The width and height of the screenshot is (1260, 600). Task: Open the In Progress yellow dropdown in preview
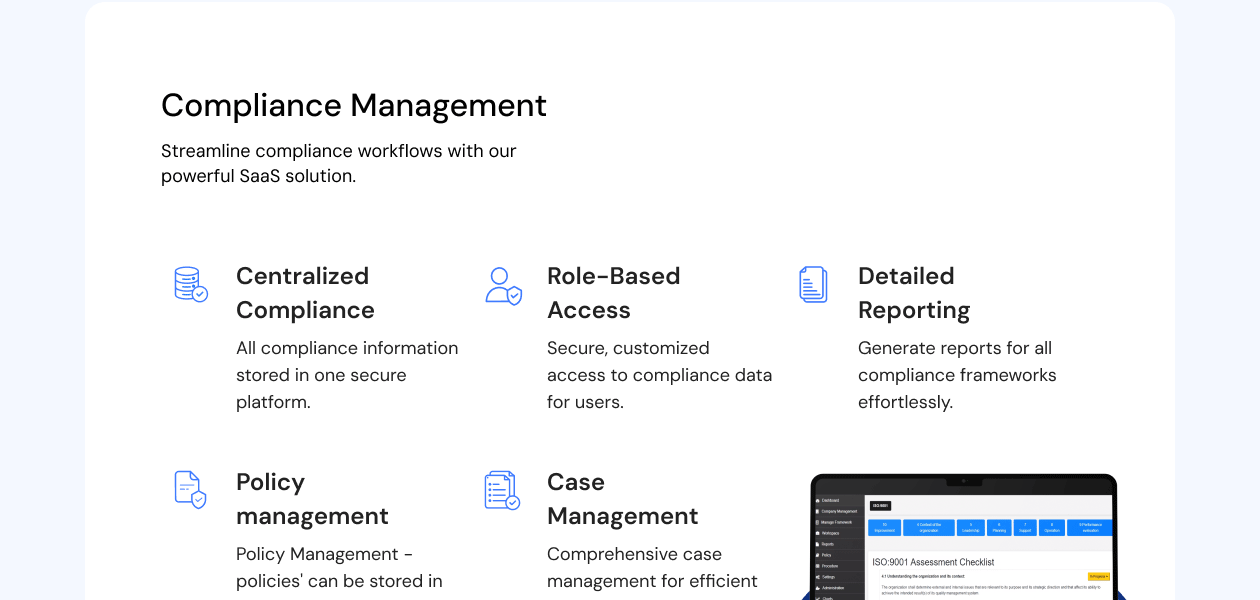[1098, 576]
